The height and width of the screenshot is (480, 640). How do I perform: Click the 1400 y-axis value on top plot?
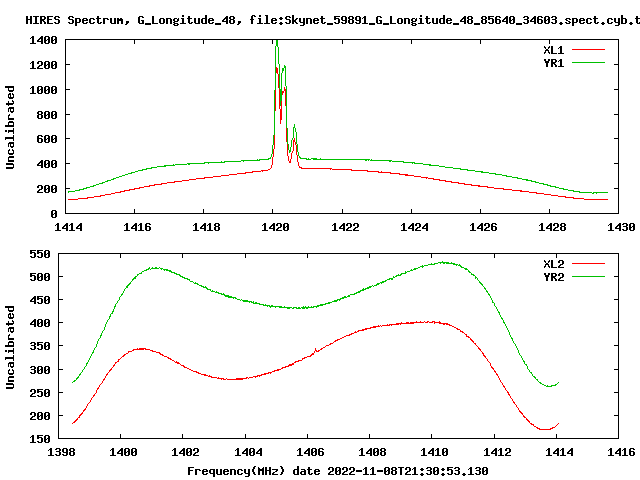coord(43,40)
